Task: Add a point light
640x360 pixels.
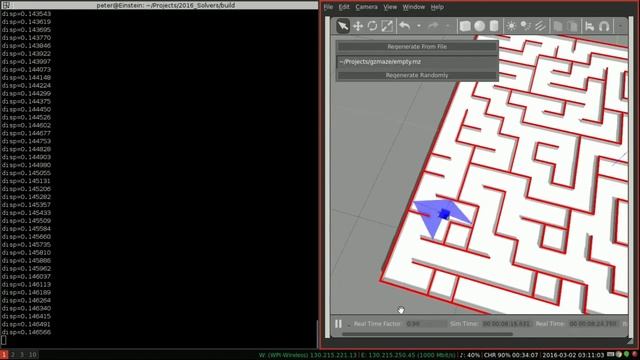Action: (x=511, y=26)
